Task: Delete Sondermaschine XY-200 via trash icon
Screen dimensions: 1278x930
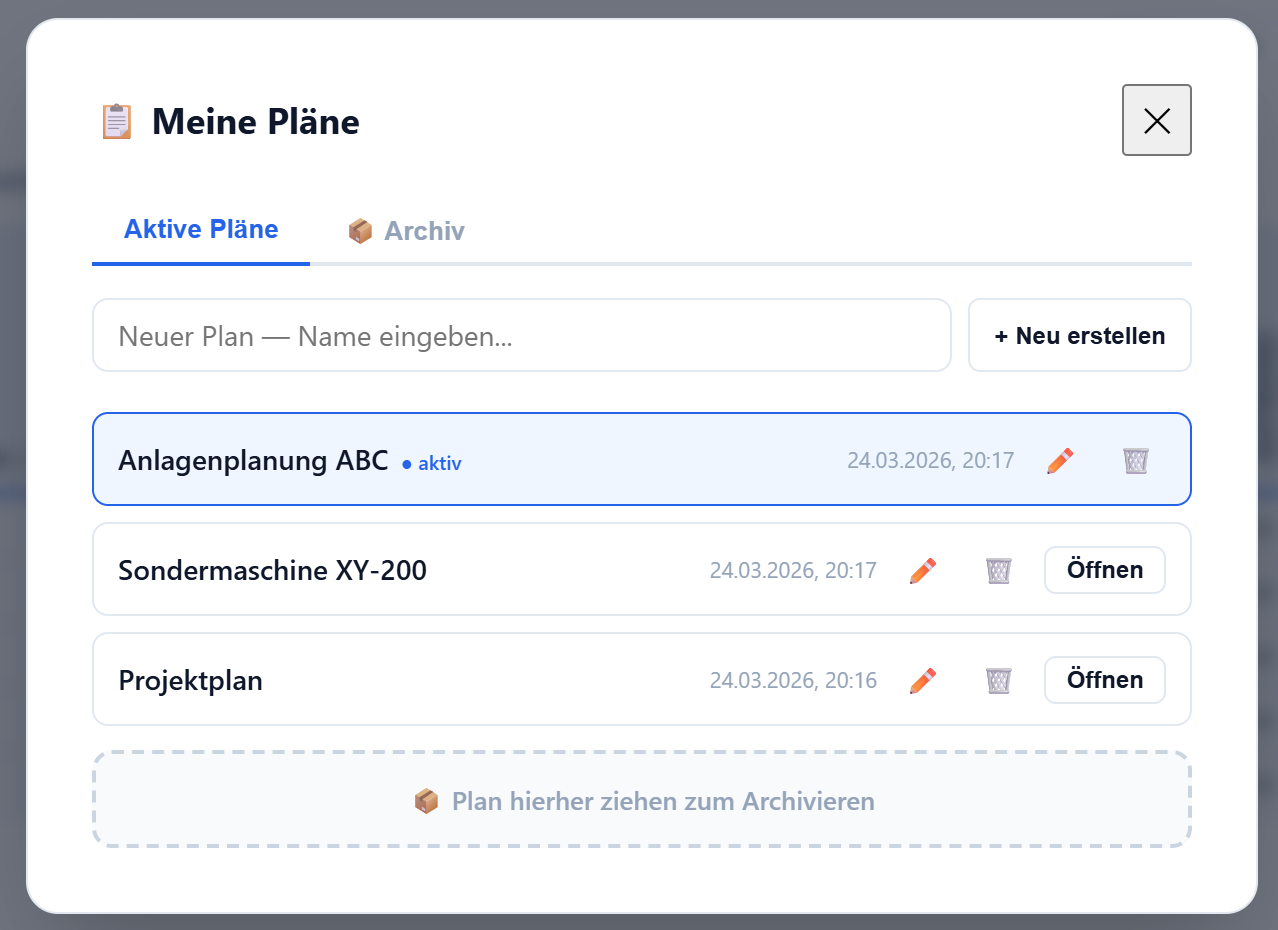Action: [998, 570]
